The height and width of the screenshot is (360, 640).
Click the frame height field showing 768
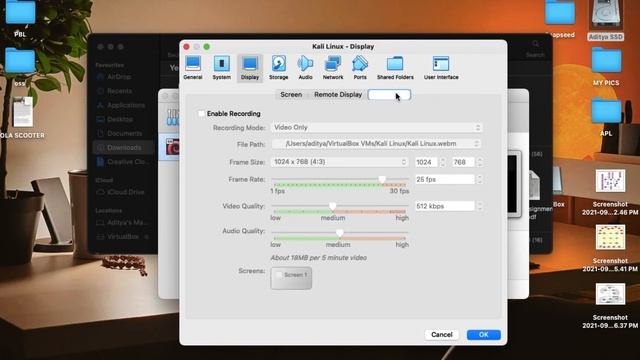point(463,162)
